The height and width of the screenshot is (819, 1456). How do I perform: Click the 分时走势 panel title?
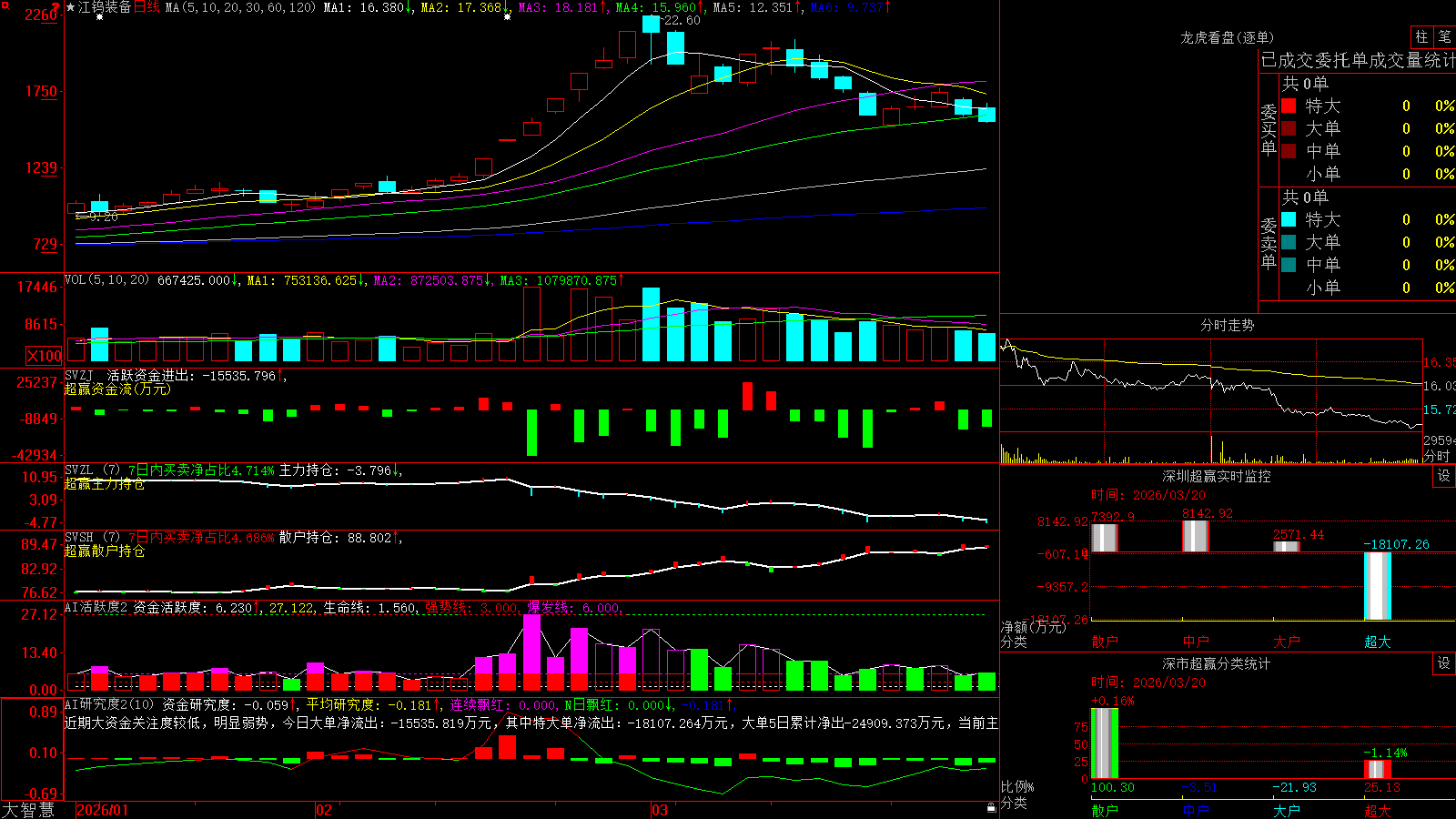click(1227, 325)
